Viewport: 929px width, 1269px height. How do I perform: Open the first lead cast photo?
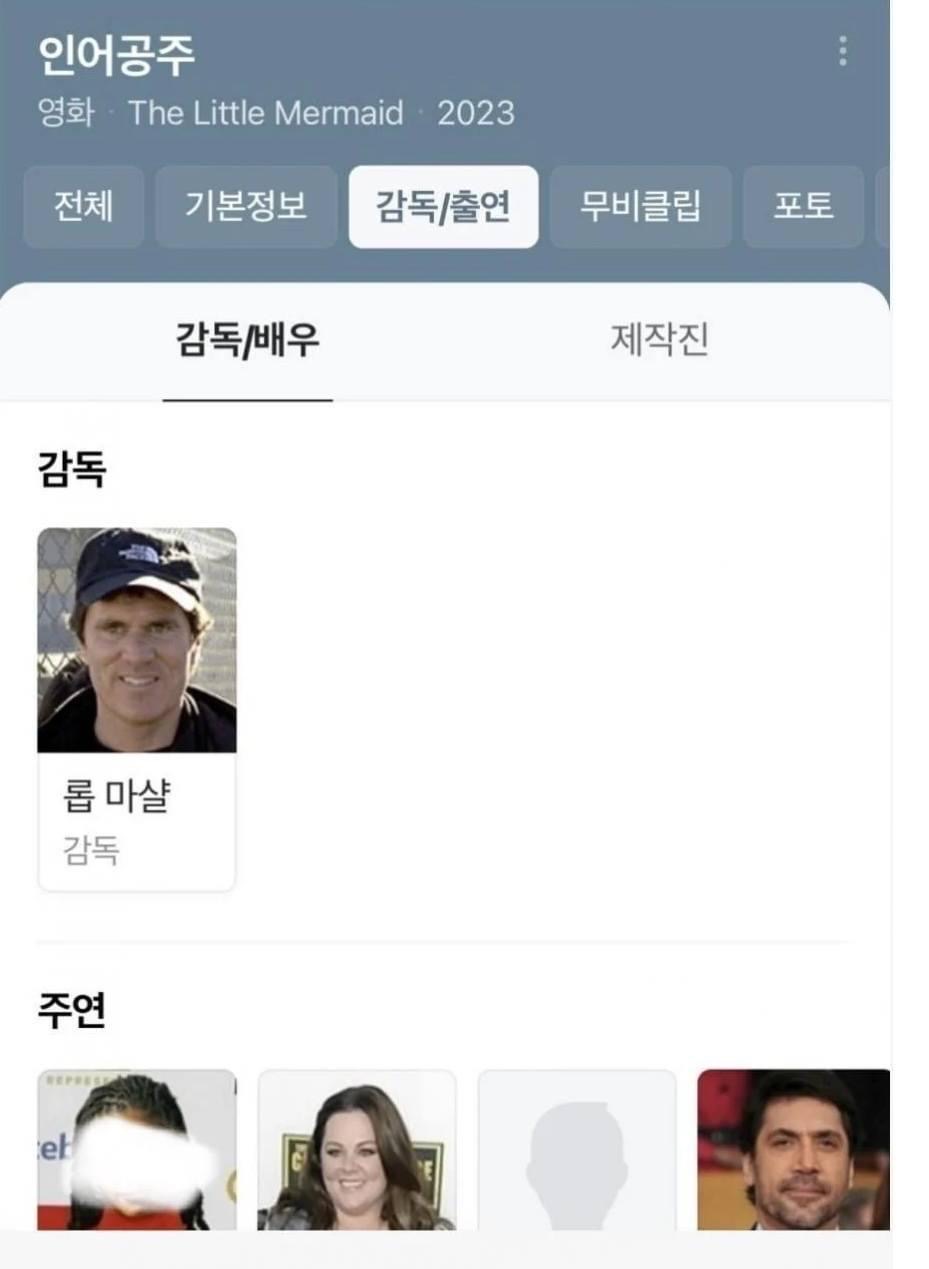[x=137, y=1150]
